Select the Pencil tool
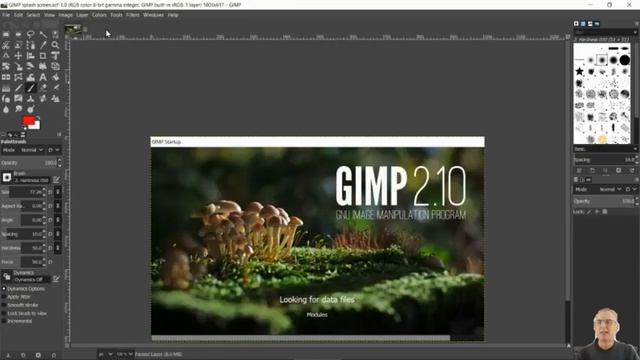 pyautogui.click(x=18, y=88)
